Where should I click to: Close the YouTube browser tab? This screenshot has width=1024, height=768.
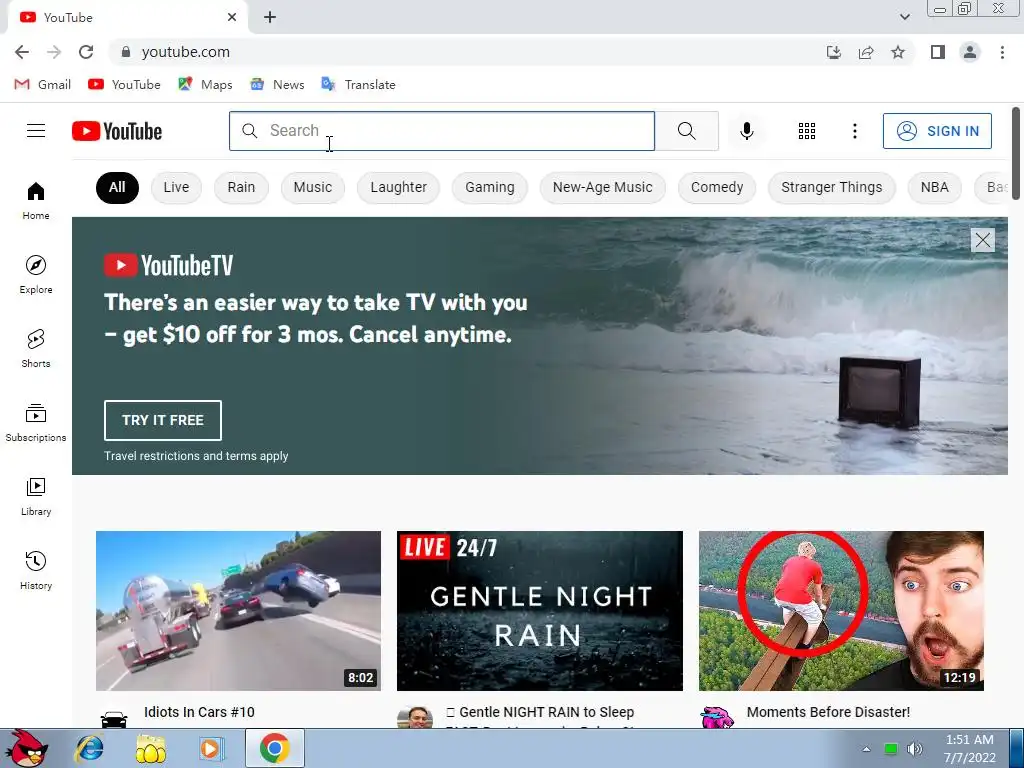coord(232,18)
